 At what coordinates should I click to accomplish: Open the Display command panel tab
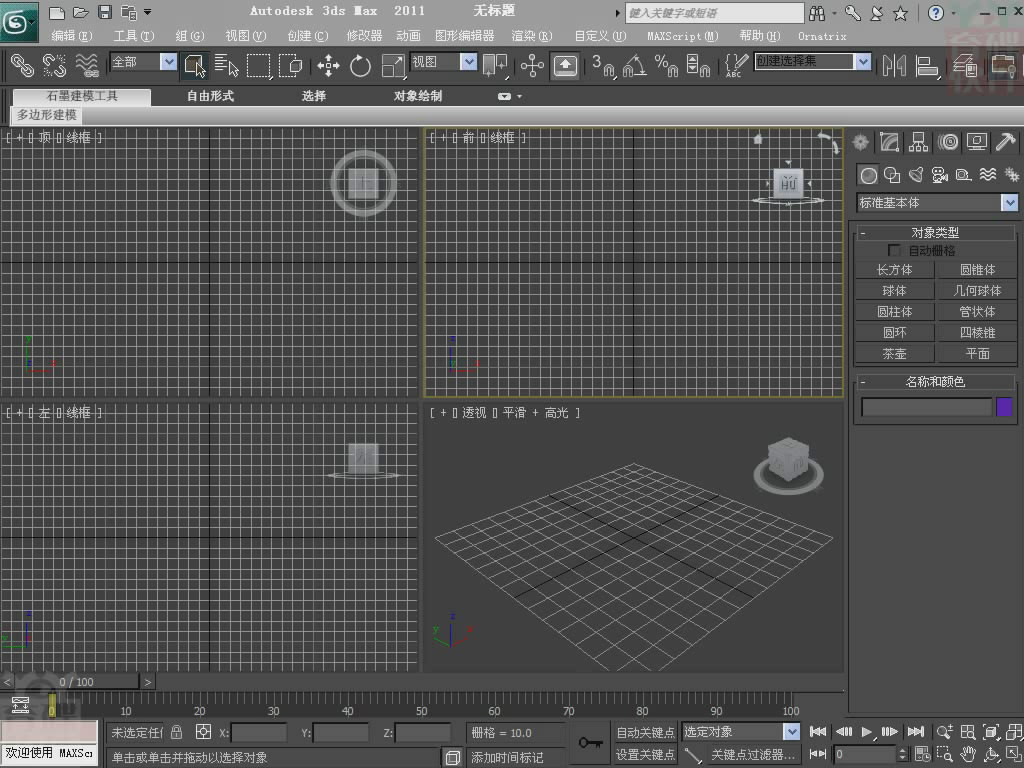click(976, 142)
